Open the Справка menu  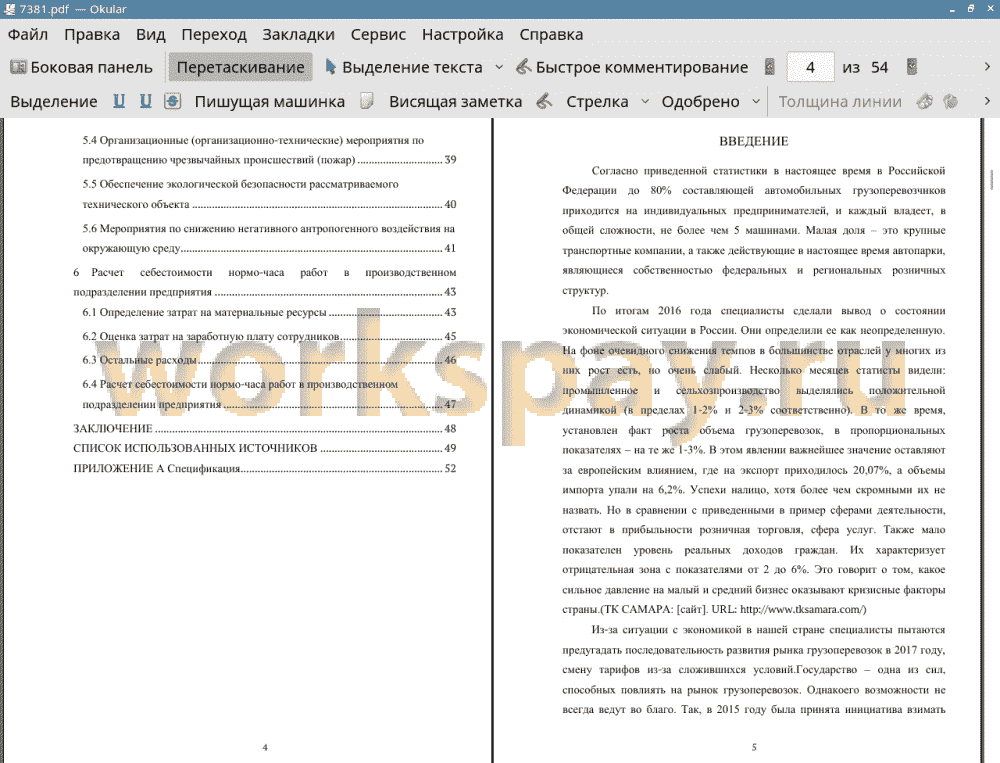click(x=551, y=34)
